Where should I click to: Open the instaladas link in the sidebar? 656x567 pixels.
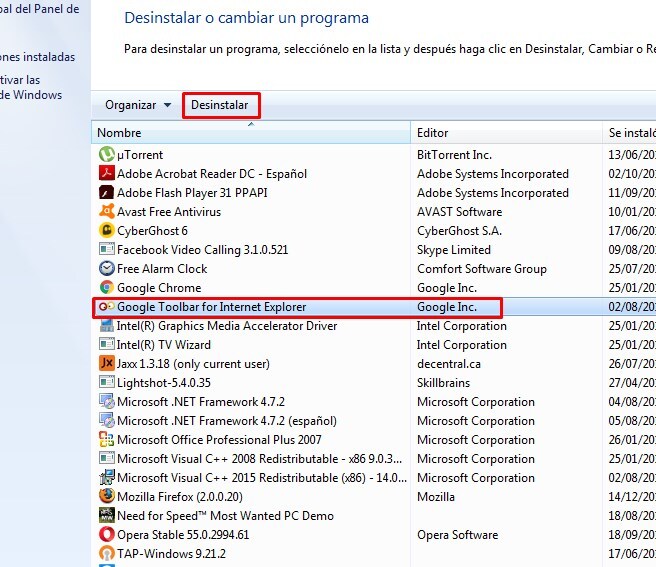click(x=37, y=57)
